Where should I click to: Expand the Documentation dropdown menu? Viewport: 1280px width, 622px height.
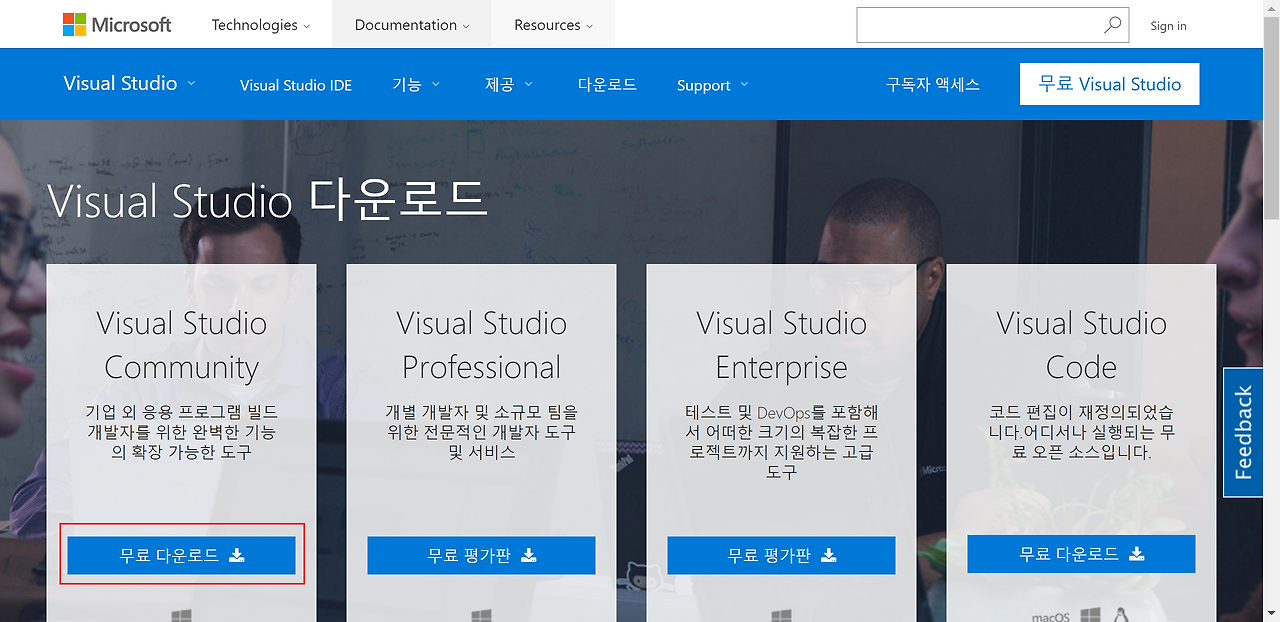(x=411, y=25)
